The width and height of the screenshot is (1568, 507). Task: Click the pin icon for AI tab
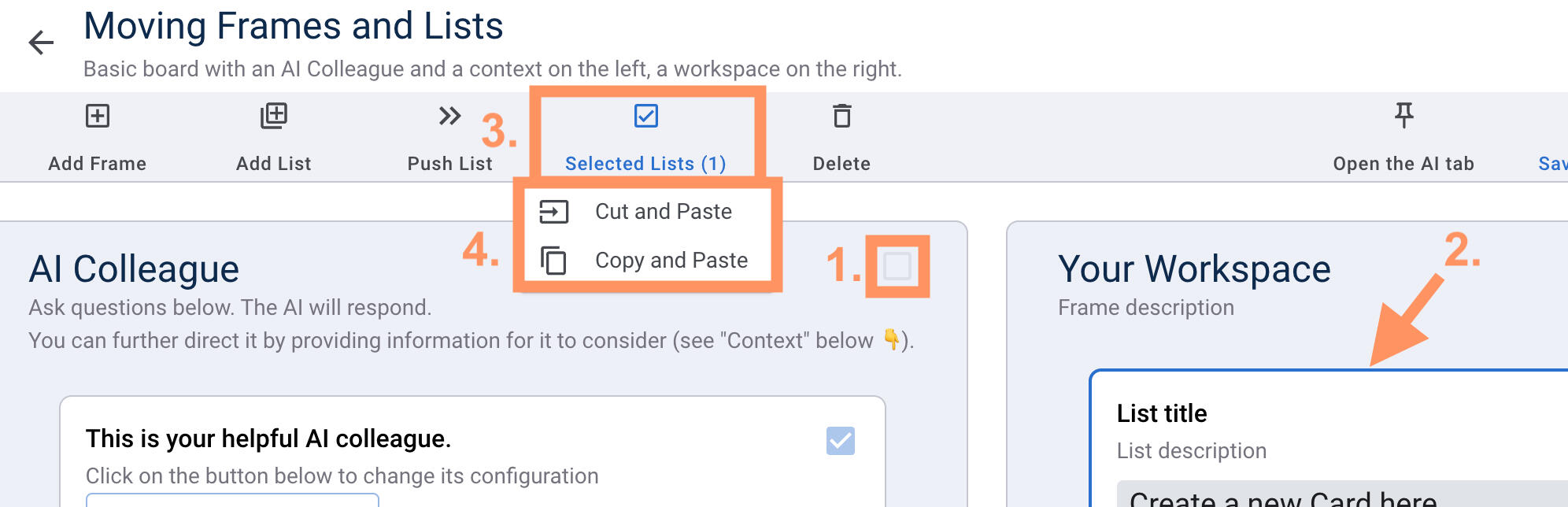[x=1403, y=116]
